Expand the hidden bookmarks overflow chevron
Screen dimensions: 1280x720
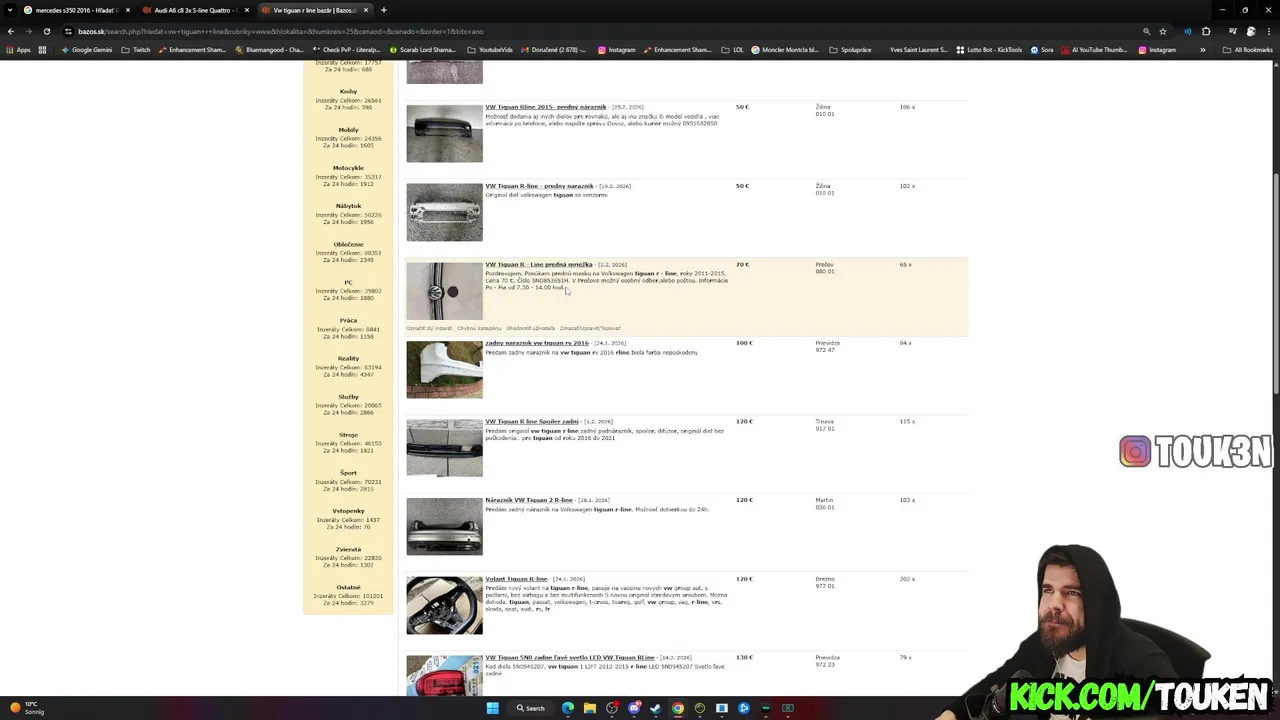pyautogui.click(x=1203, y=50)
